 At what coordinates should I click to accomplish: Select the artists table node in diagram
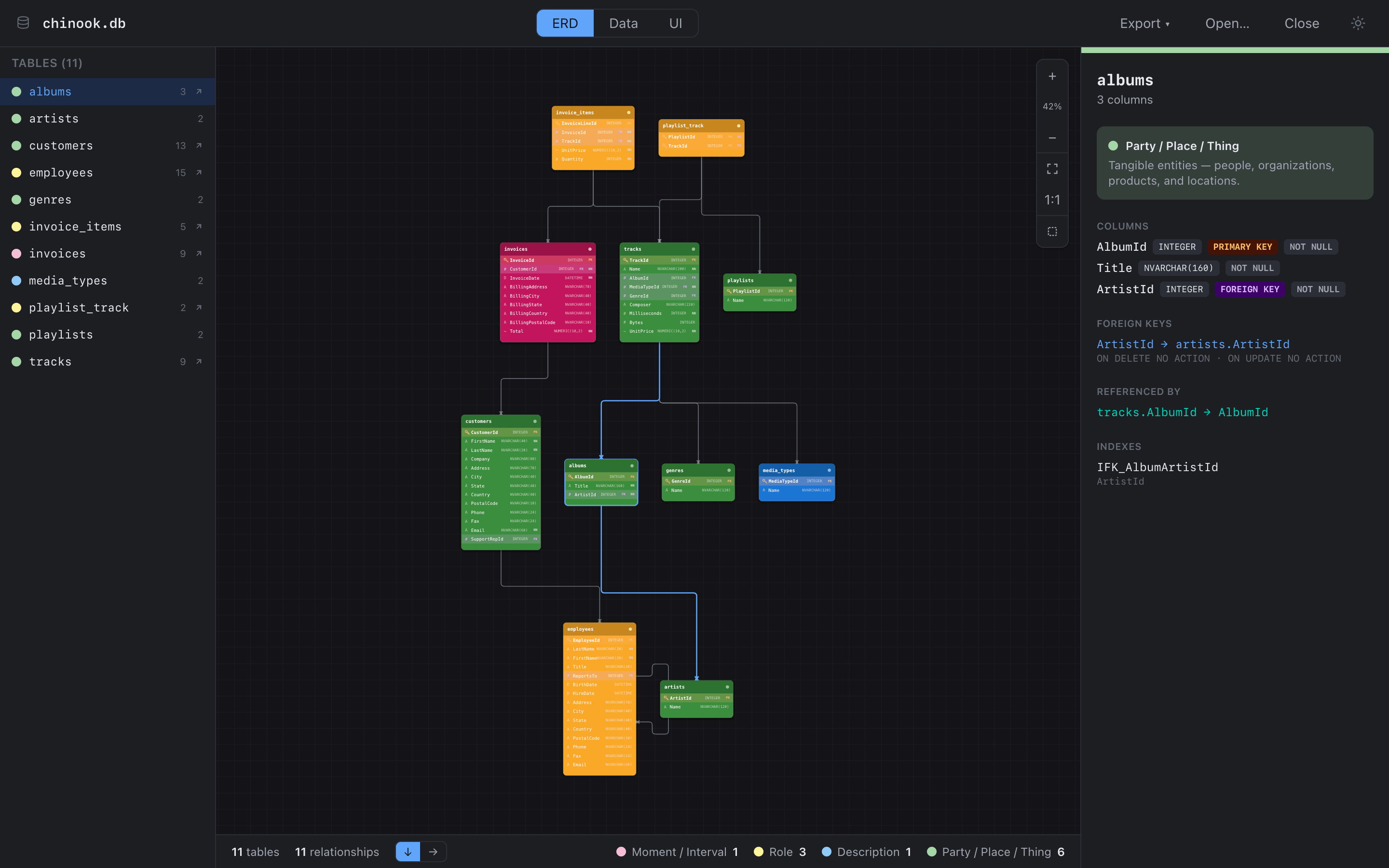(696, 699)
